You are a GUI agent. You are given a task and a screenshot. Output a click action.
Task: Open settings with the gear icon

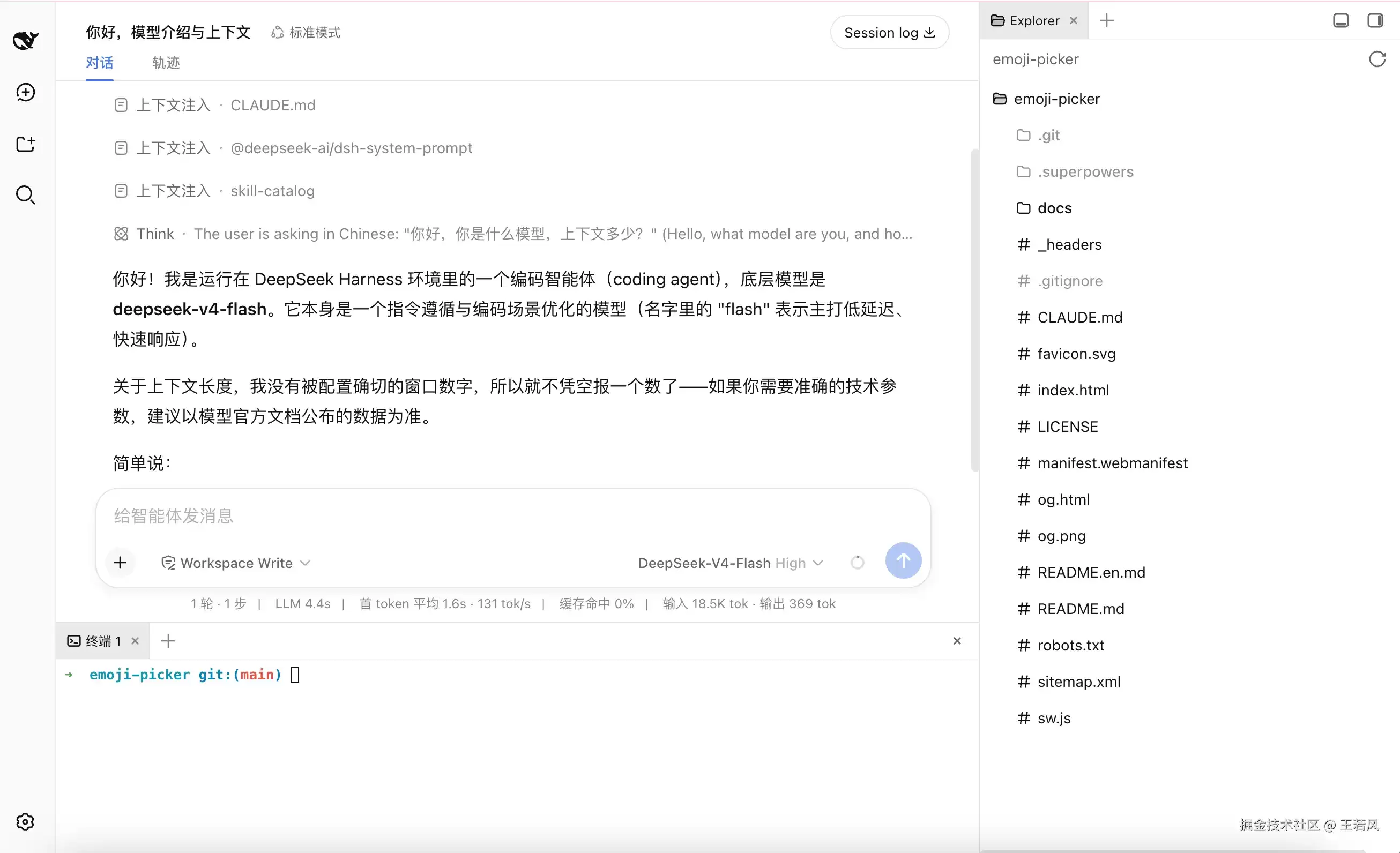pyautogui.click(x=26, y=822)
